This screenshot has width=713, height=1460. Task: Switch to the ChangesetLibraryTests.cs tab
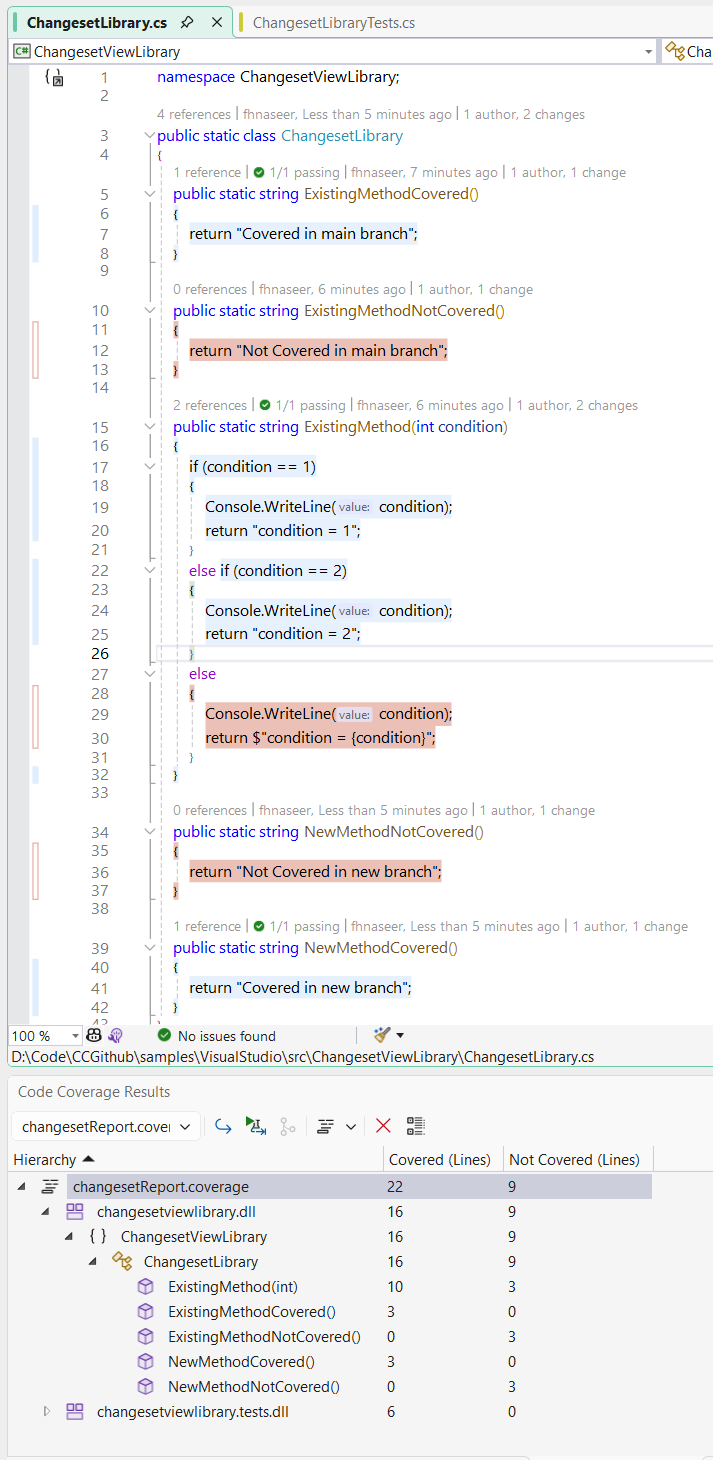click(x=333, y=22)
